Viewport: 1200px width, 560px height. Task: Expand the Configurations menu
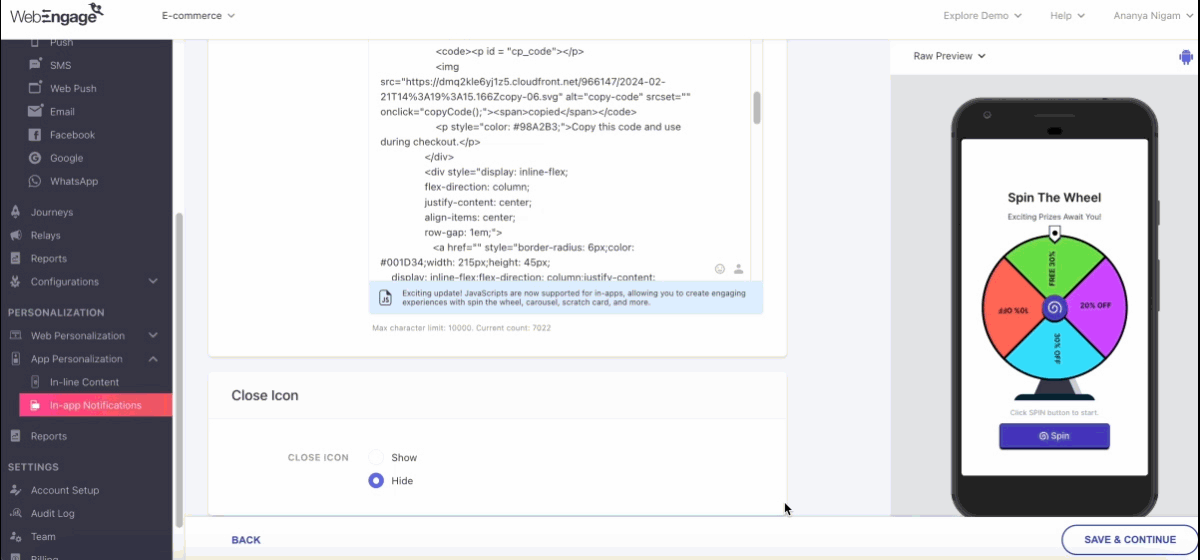coord(153,282)
